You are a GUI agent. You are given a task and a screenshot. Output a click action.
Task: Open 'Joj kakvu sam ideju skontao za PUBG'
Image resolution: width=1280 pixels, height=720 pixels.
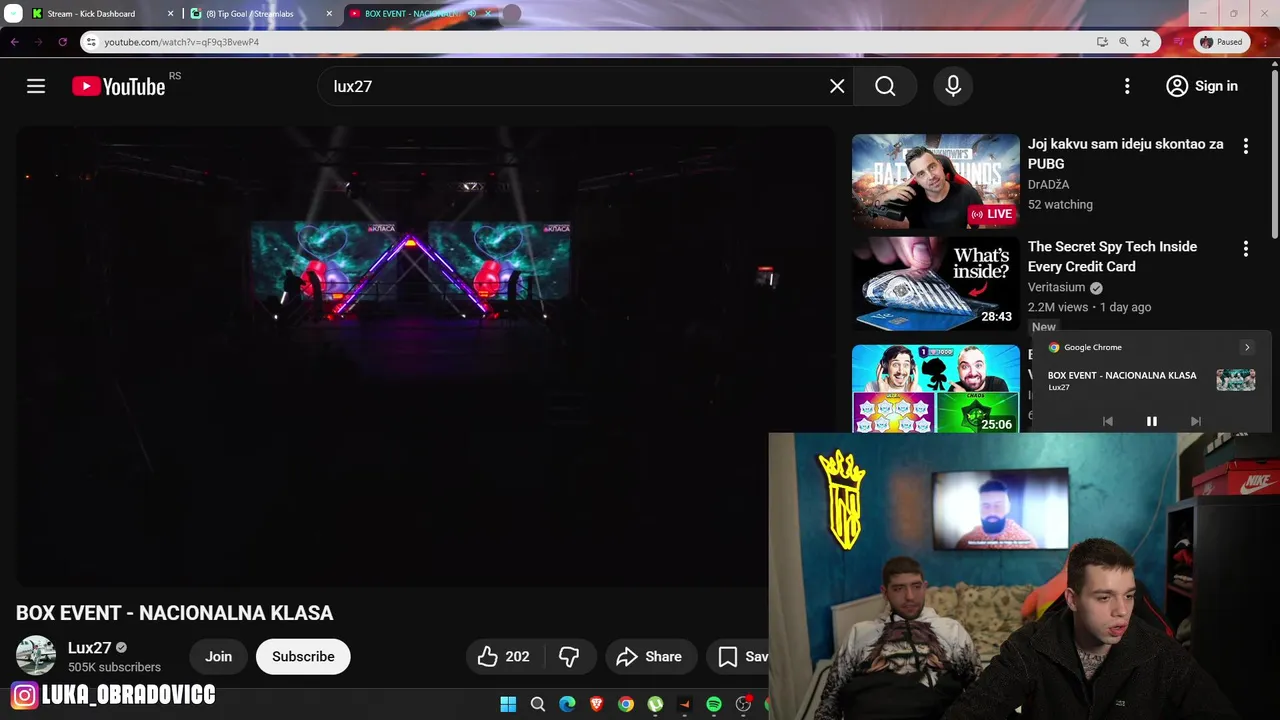point(1126,154)
